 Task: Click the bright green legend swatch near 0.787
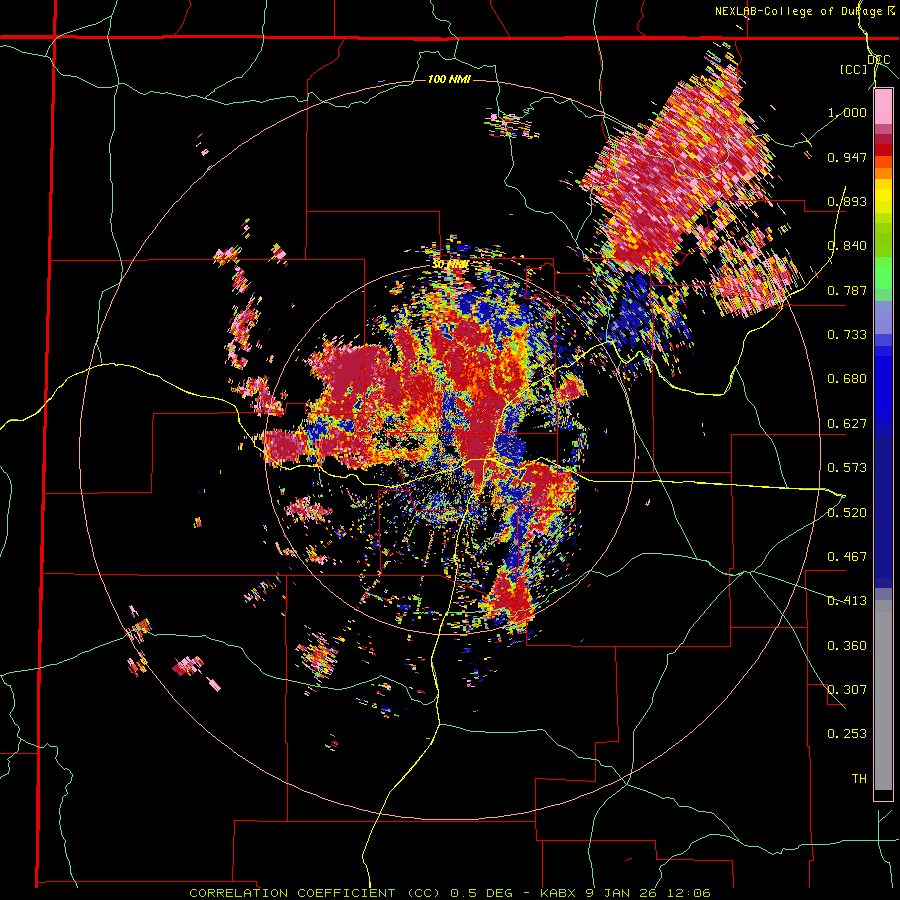(x=883, y=273)
